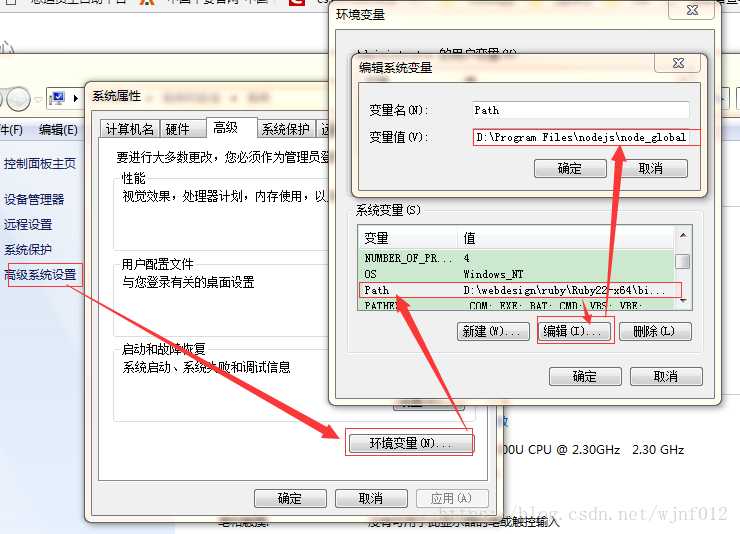Open 设备管理器 in the sidebar
This screenshot has height=534, width=740.
34,199
